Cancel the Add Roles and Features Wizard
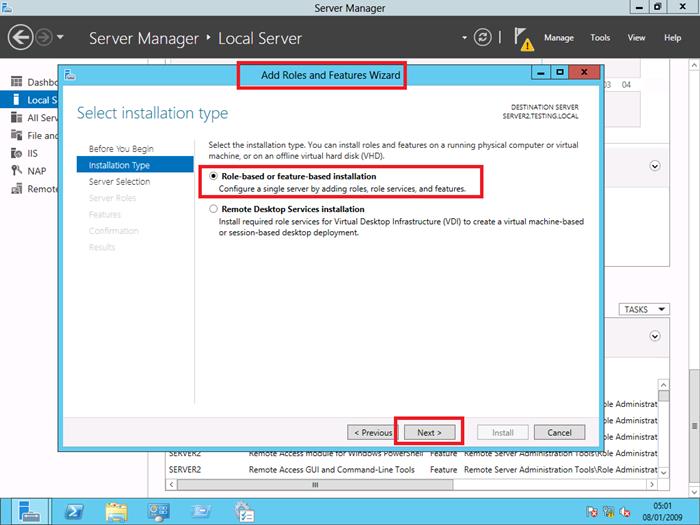Screen dimensions: 700x525 559,432
